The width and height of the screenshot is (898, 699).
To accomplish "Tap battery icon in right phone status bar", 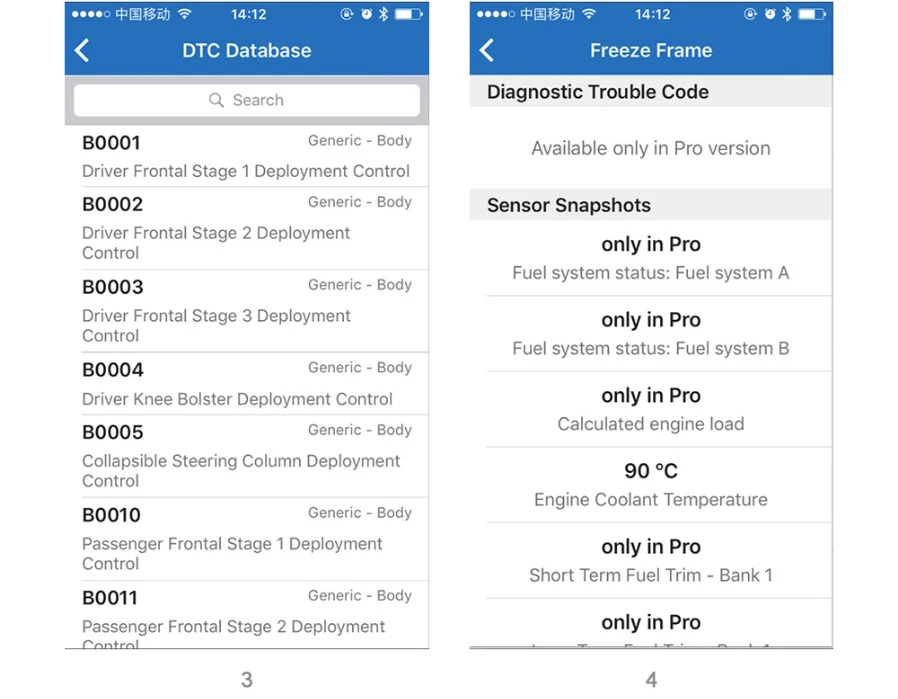I will point(812,14).
